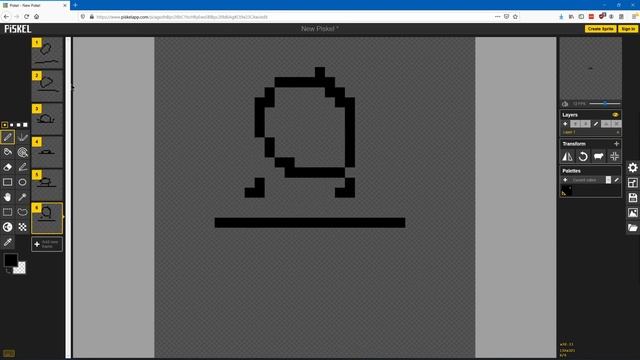Switch to the Piskel browser tab

[35, 5]
